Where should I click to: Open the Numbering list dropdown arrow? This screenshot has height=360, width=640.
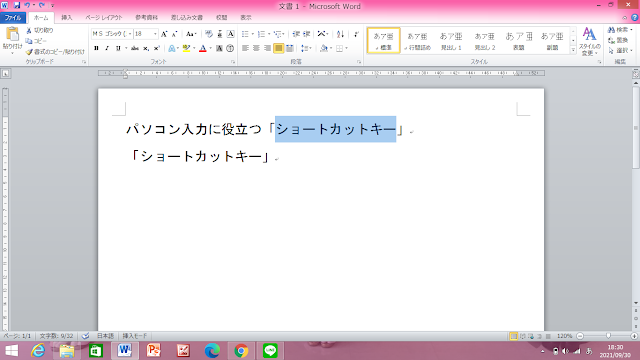[x=269, y=34]
